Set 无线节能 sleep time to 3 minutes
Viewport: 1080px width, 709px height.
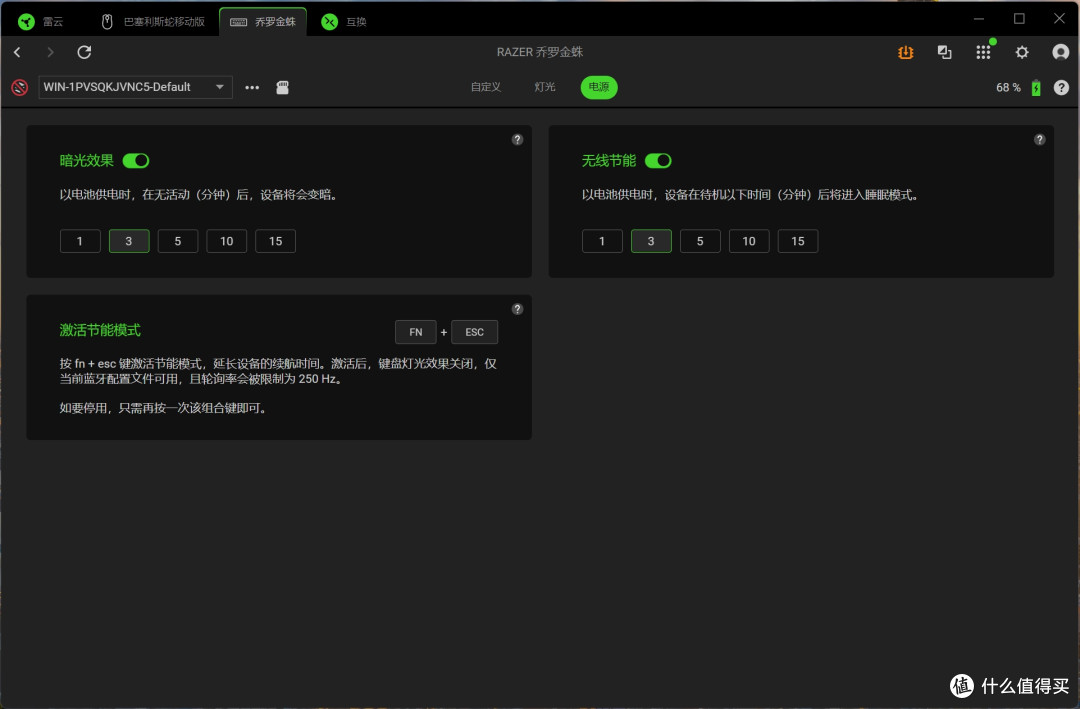tap(651, 241)
